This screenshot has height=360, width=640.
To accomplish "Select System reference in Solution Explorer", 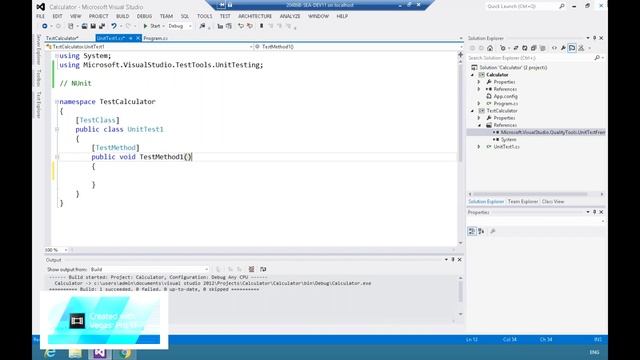I will click(x=509, y=140).
